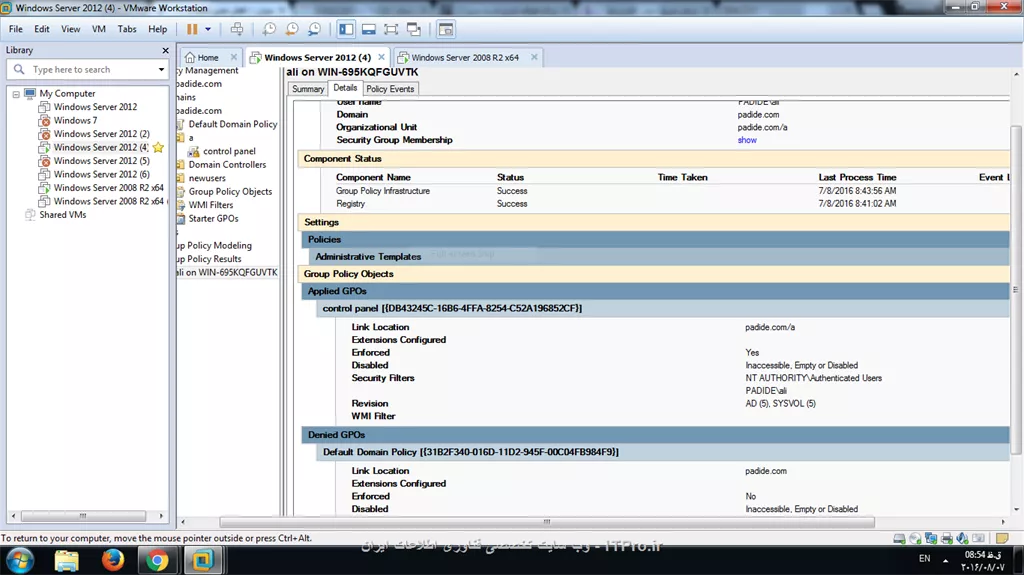
Task: Select the control panel GPO in tree
Action: click(229, 151)
